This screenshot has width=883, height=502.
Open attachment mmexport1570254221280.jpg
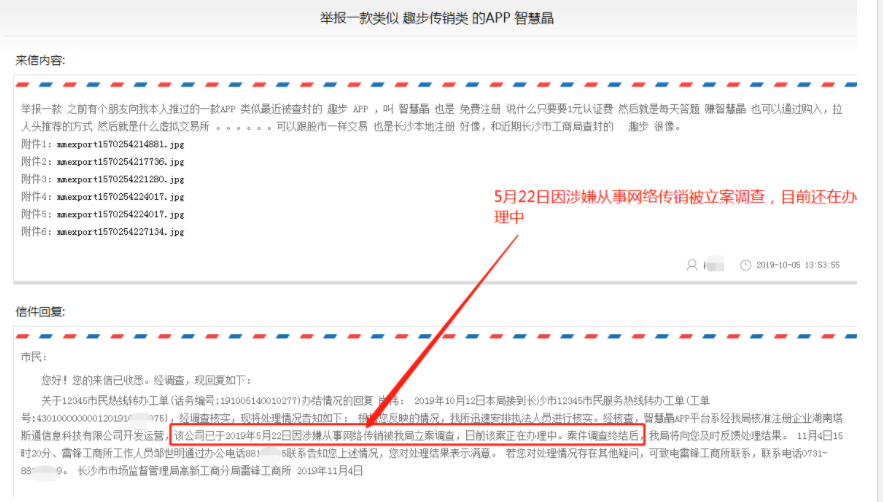[120, 179]
